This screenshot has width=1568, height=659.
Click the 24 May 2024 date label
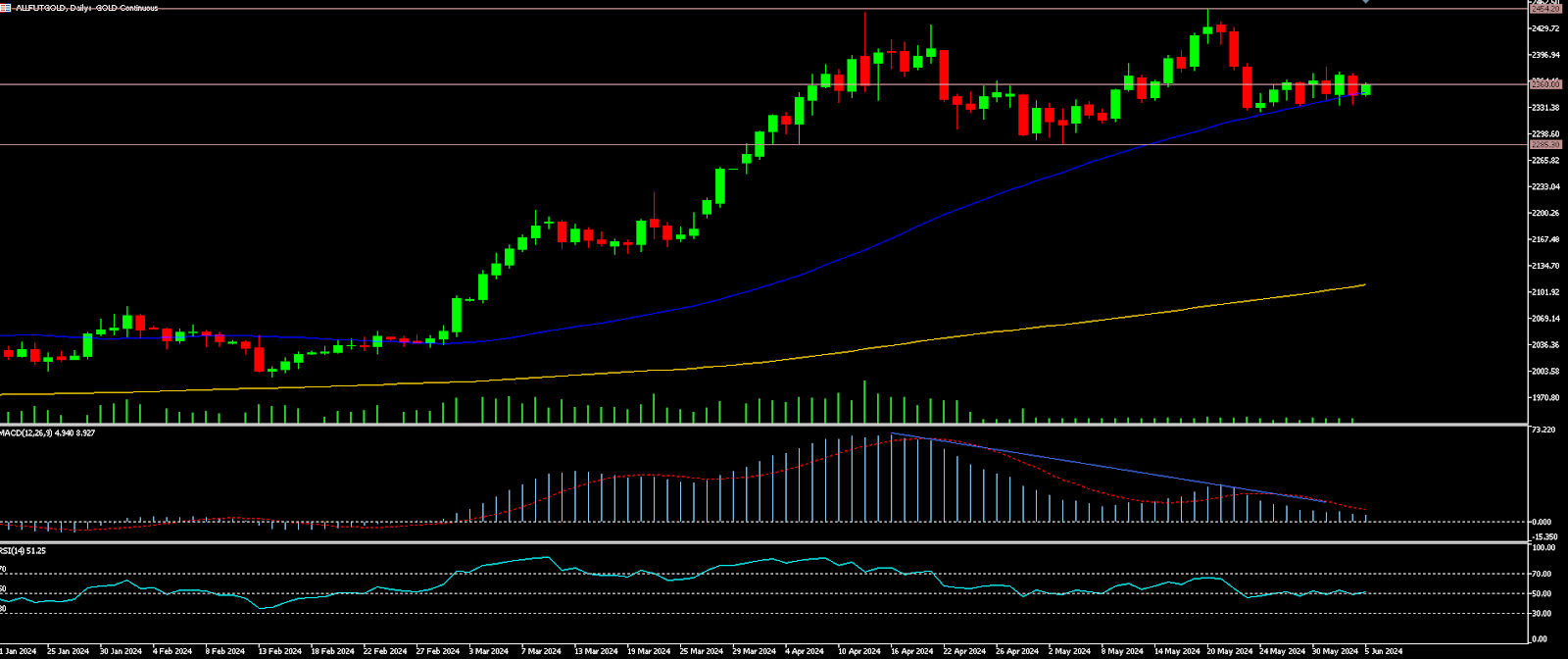(1282, 651)
